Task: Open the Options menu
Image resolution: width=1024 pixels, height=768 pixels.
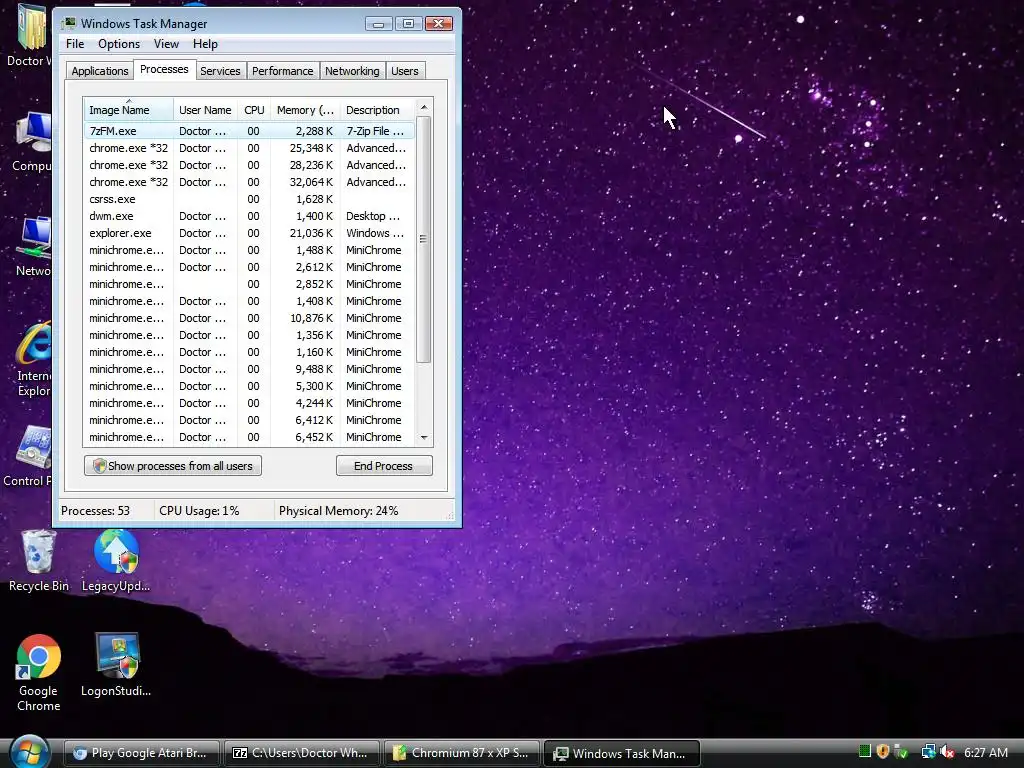Action: coord(119,44)
